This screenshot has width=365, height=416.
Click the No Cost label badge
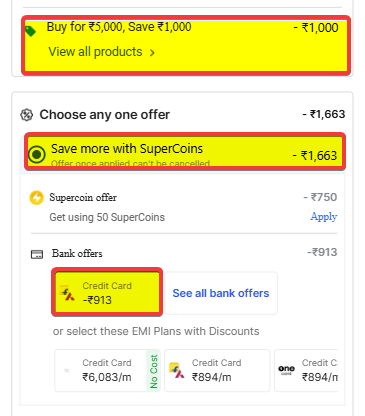click(153, 371)
